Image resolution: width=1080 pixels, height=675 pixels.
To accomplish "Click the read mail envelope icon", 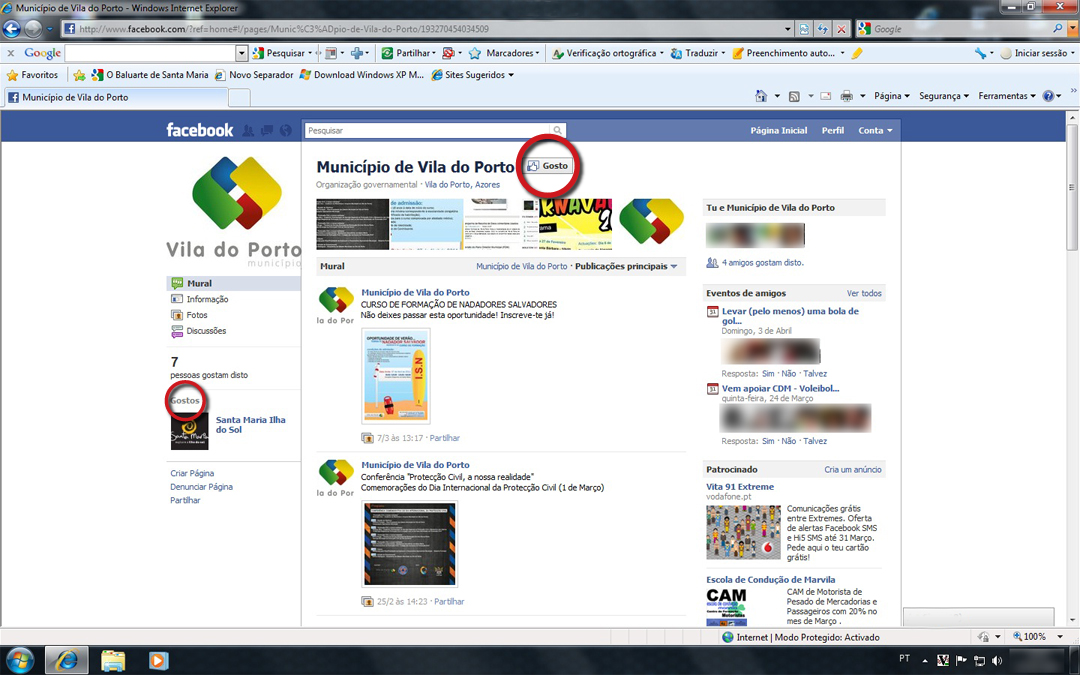I will [x=826, y=96].
